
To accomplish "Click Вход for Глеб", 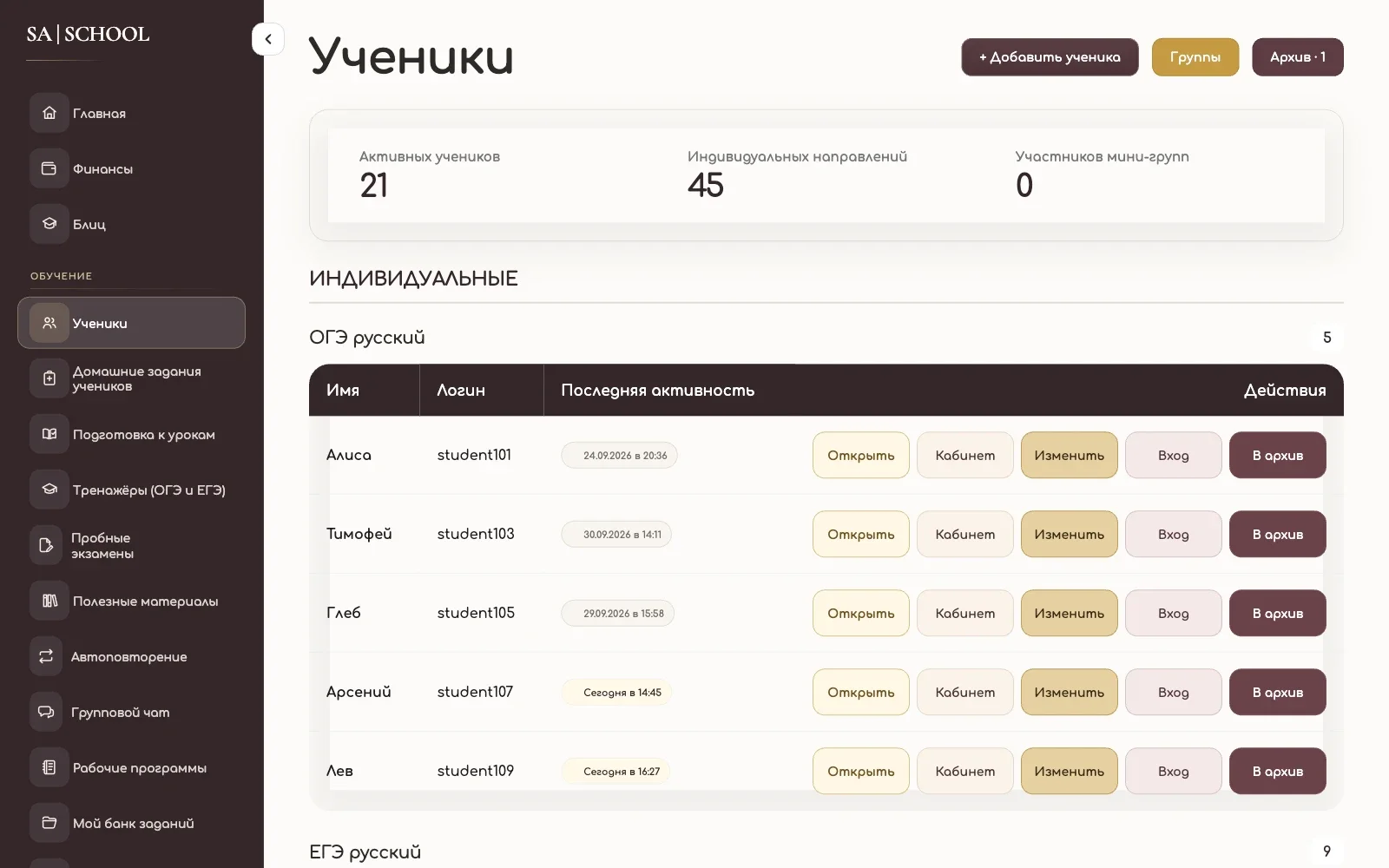I will [1174, 613].
